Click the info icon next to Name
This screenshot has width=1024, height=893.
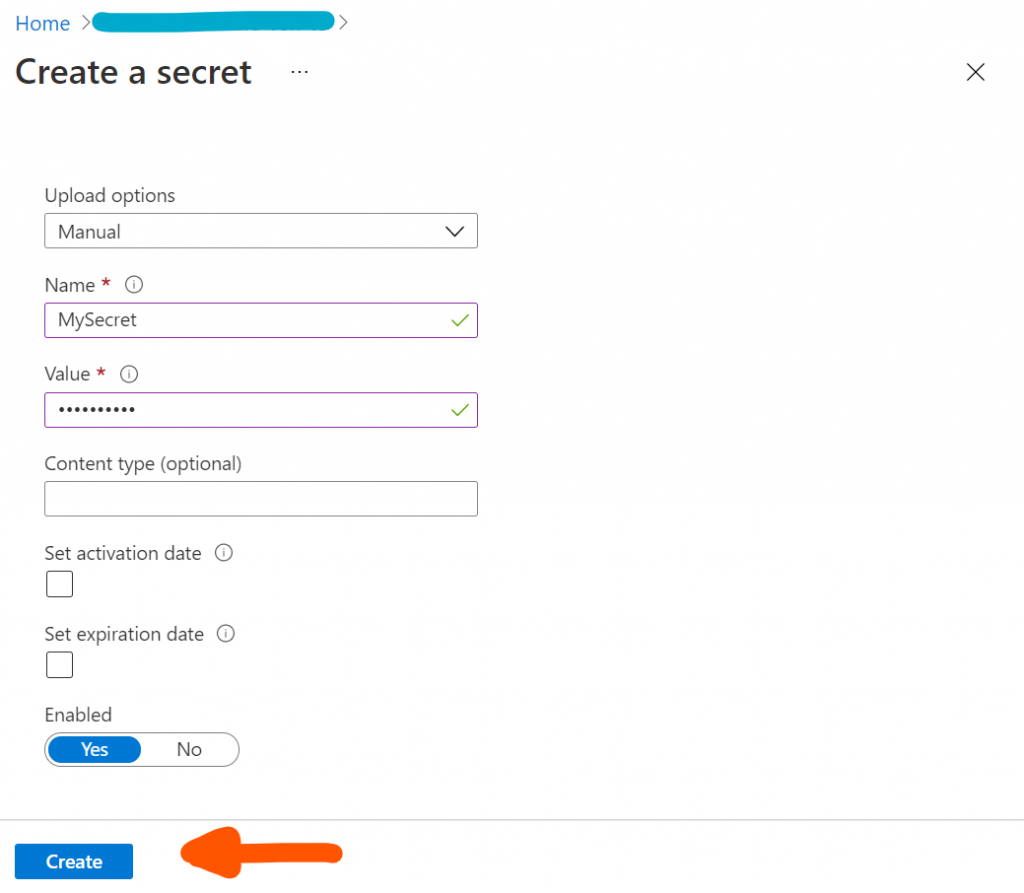pyautogui.click(x=134, y=285)
